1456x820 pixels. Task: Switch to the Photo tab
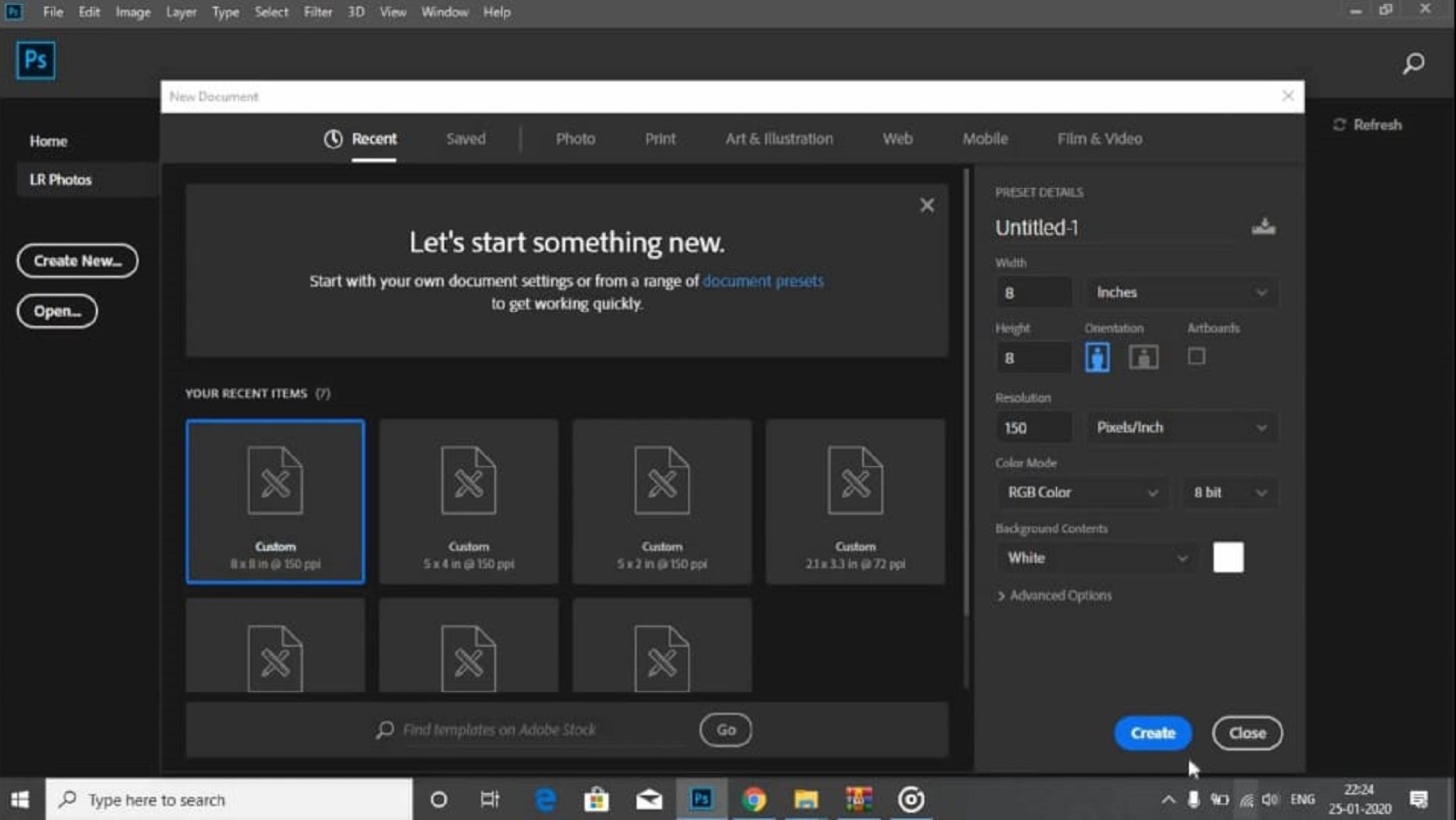click(x=576, y=139)
